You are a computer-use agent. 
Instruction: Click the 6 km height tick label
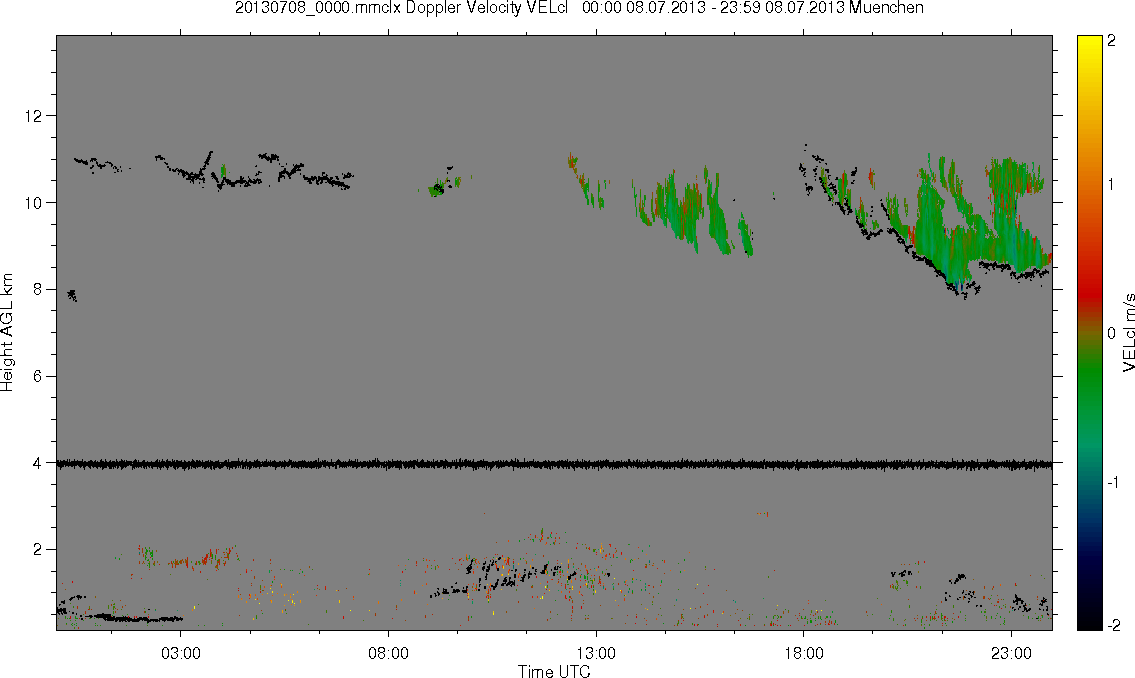tap(37, 376)
